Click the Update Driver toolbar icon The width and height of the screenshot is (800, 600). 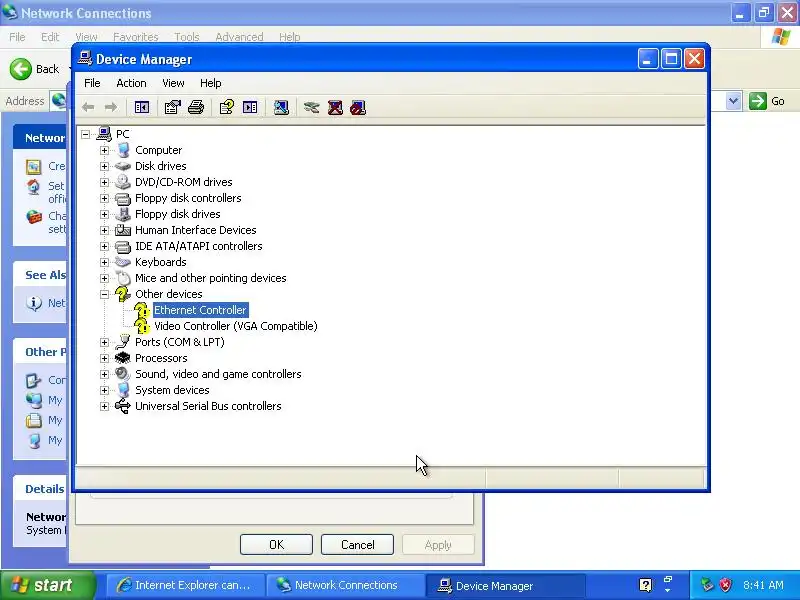[x=311, y=107]
